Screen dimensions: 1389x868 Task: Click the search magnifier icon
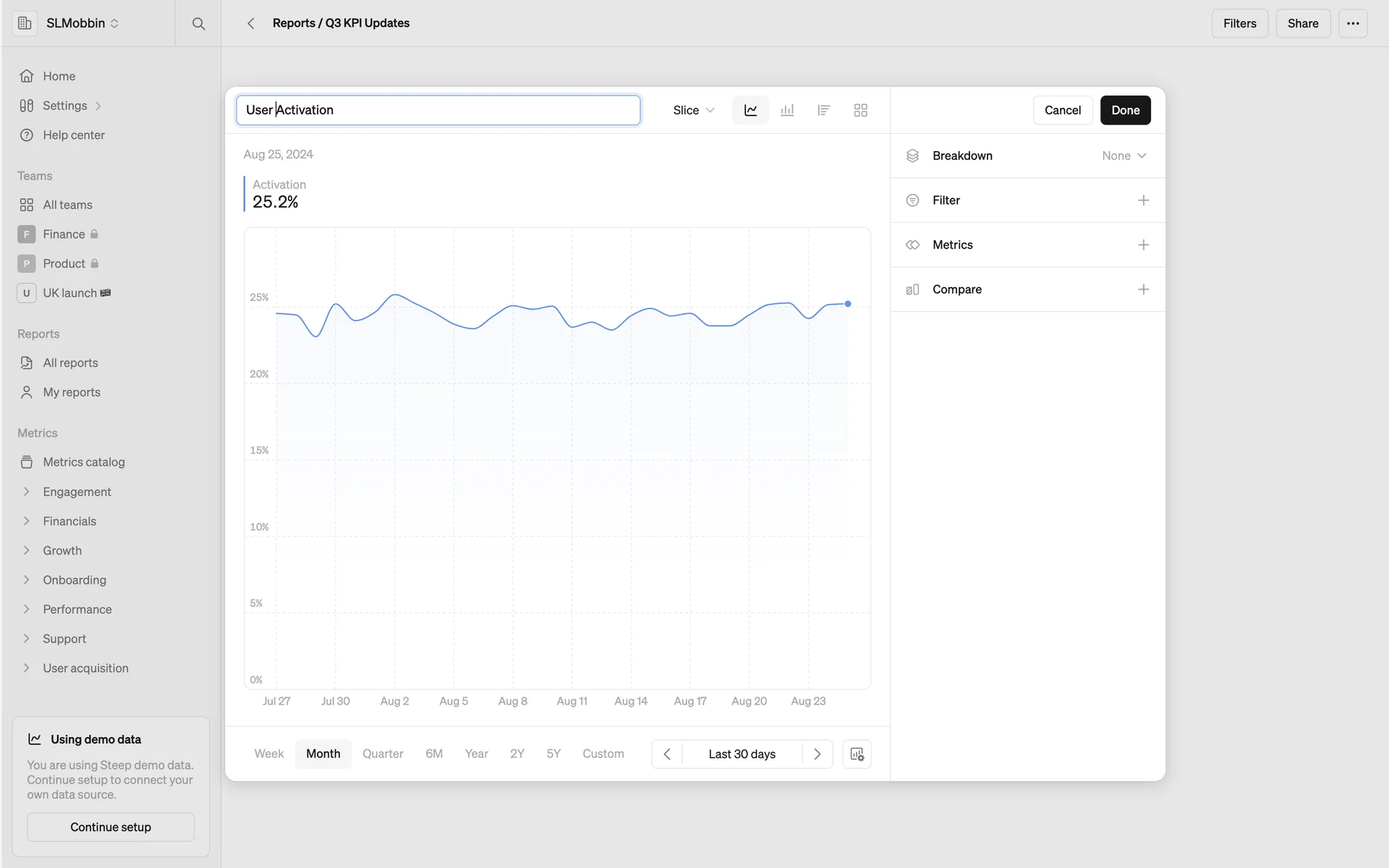point(198,24)
